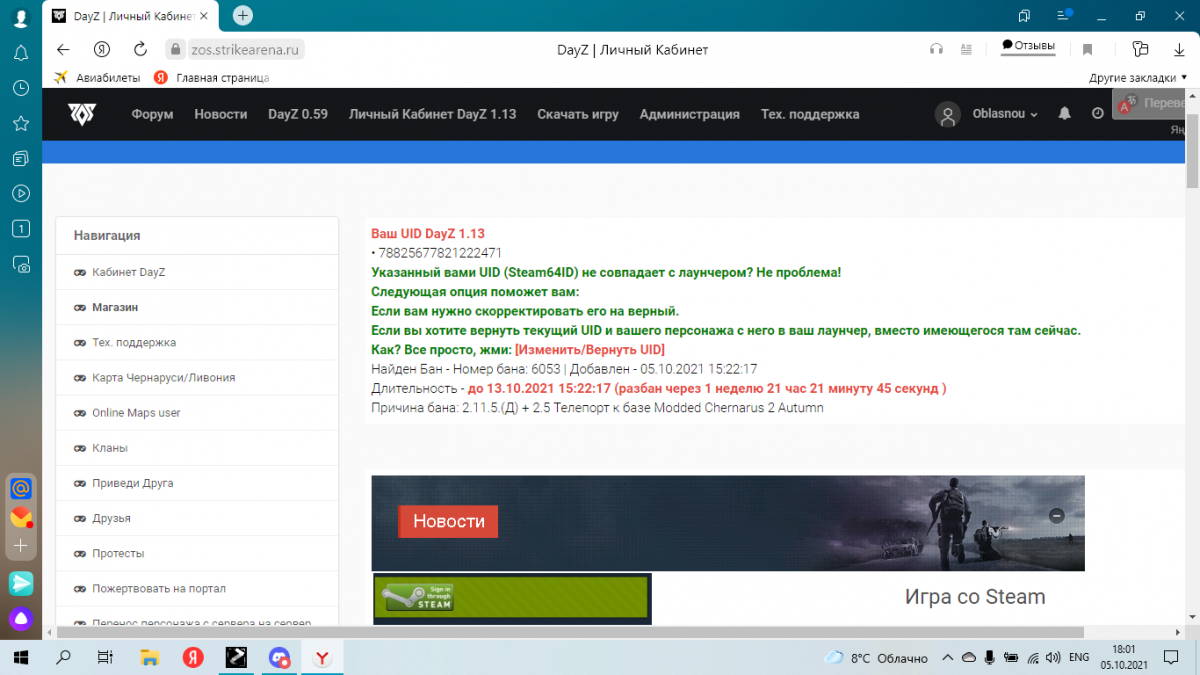Open 'Личный Кабинет DayZ 1.13' menu item
Image resolution: width=1200 pixels, height=675 pixels.
432,114
